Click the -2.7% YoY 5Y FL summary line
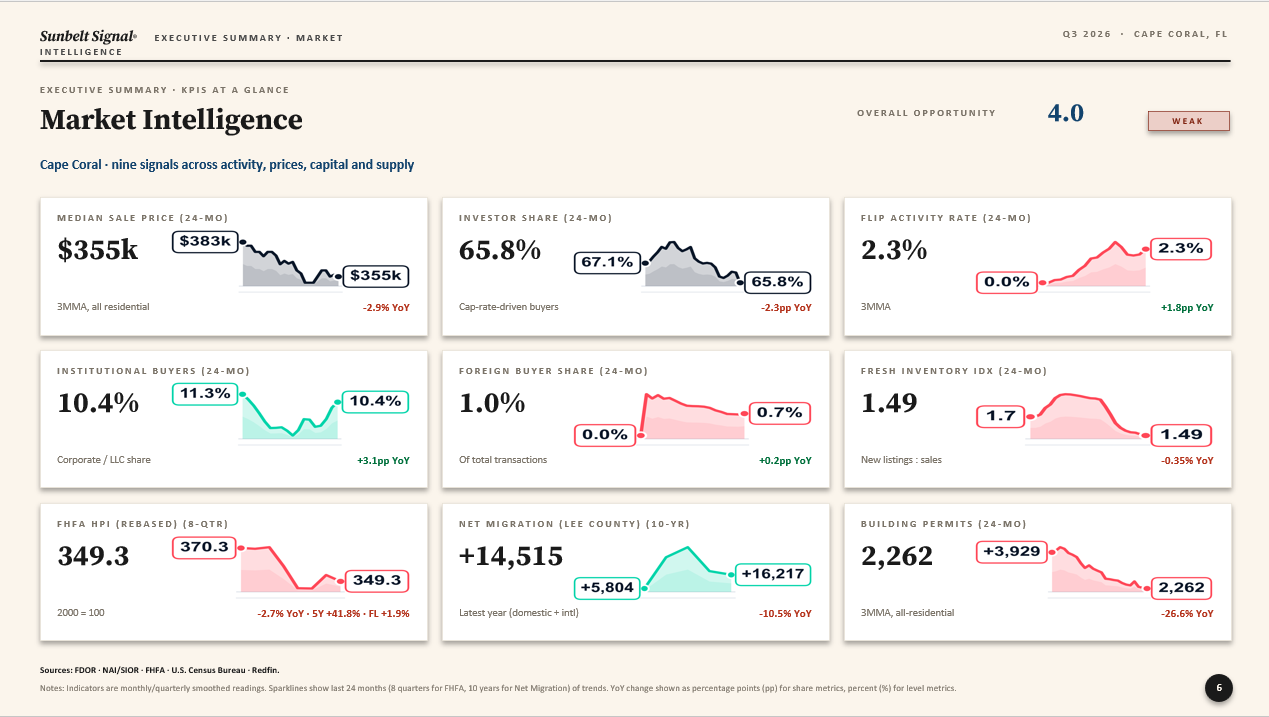Viewport: 1269px width, 717px height. pos(333,613)
